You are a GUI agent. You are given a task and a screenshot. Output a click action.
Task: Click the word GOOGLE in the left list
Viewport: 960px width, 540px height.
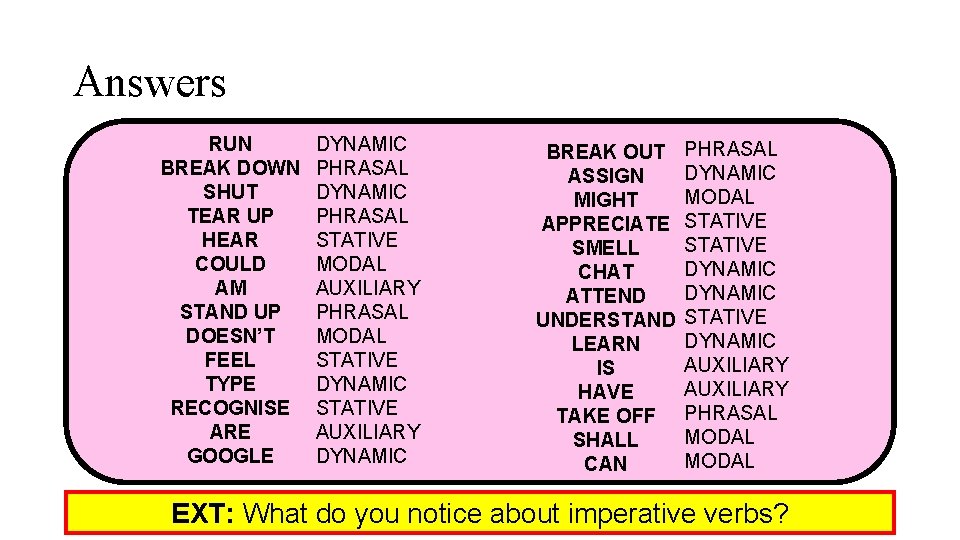click(x=230, y=456)
